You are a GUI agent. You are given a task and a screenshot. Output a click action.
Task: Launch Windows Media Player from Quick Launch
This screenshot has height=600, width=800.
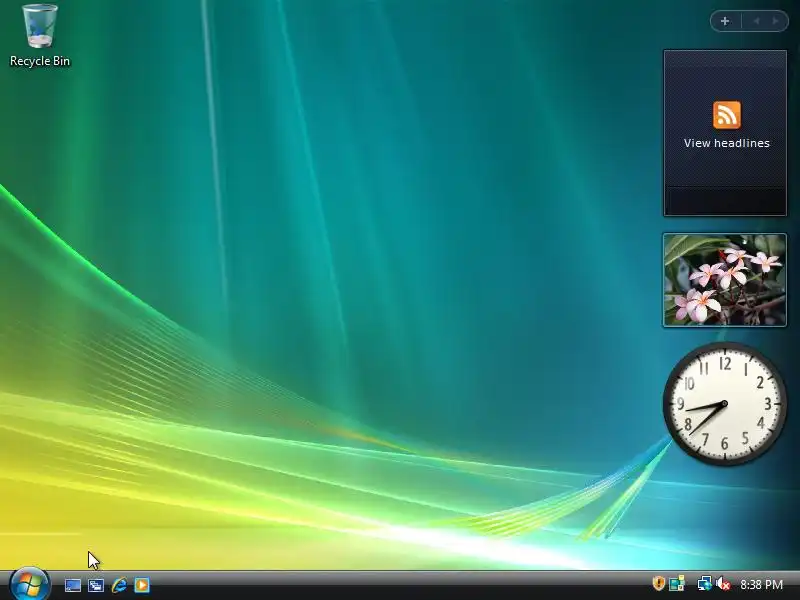pos(142,585)
